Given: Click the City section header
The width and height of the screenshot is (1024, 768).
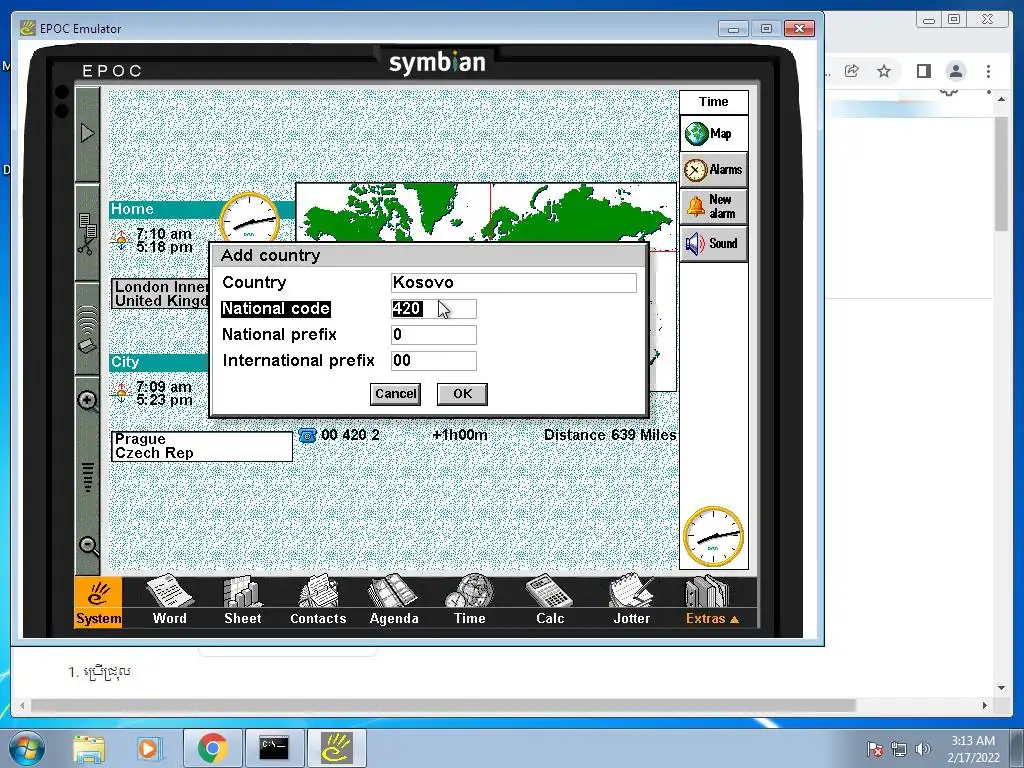Looking at the screenshot, I should coord(159,362).
